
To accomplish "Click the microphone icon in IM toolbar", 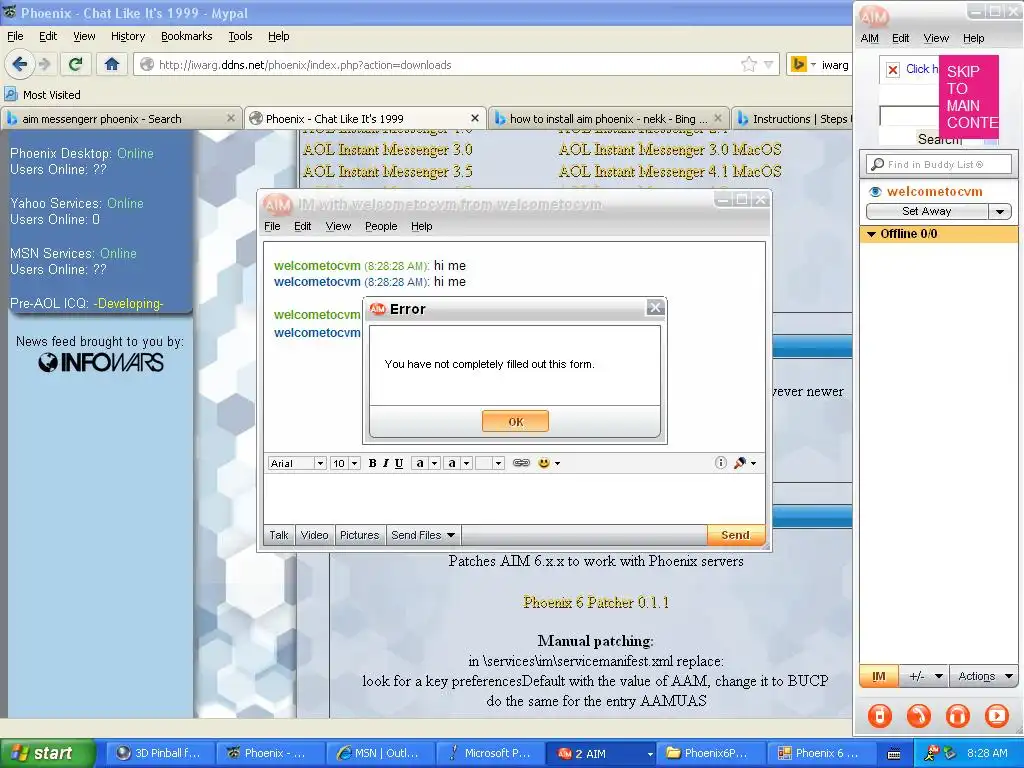I will tap(740, 463).
